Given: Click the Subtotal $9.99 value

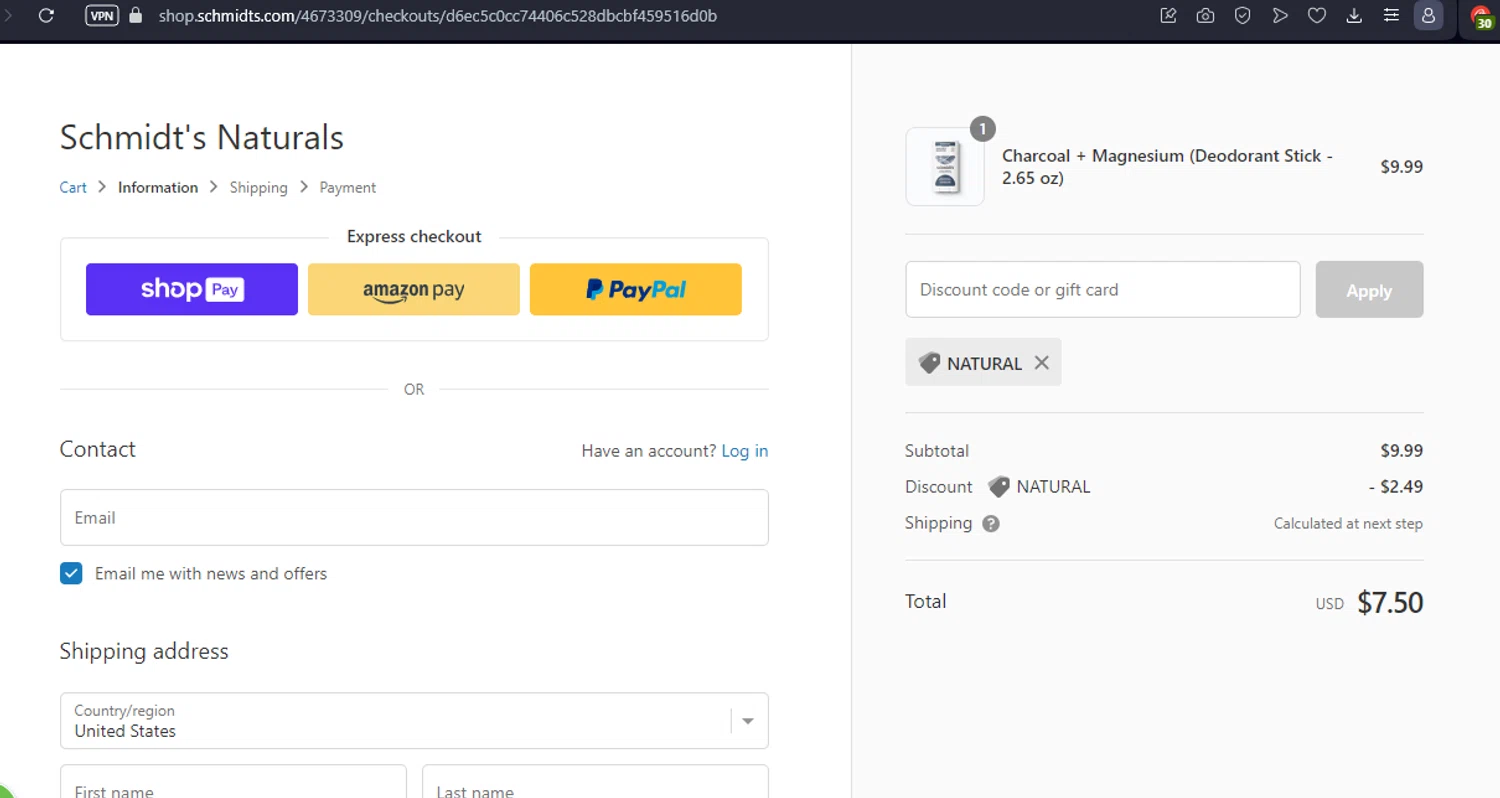Looking at the screenshot, I should (x=1402, y=451).
